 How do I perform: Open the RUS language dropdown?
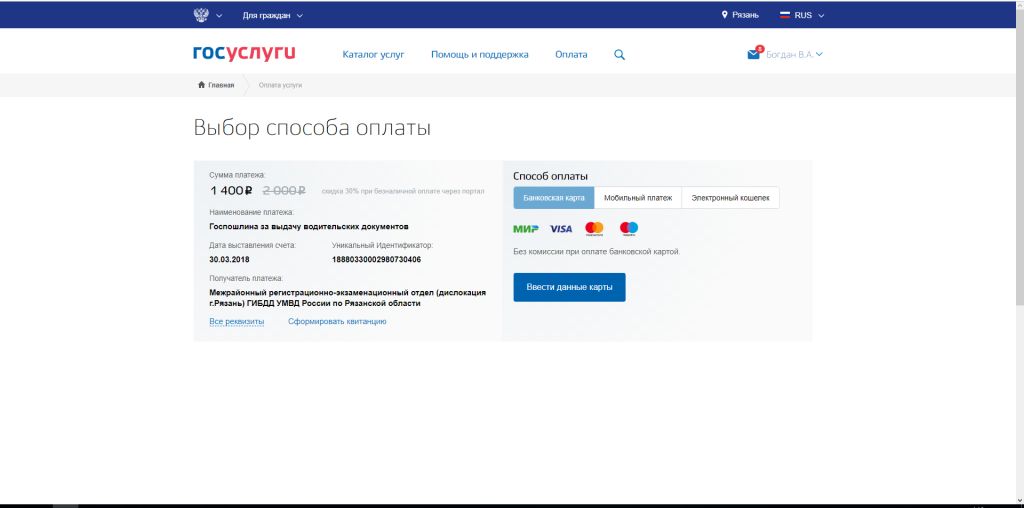808,15
